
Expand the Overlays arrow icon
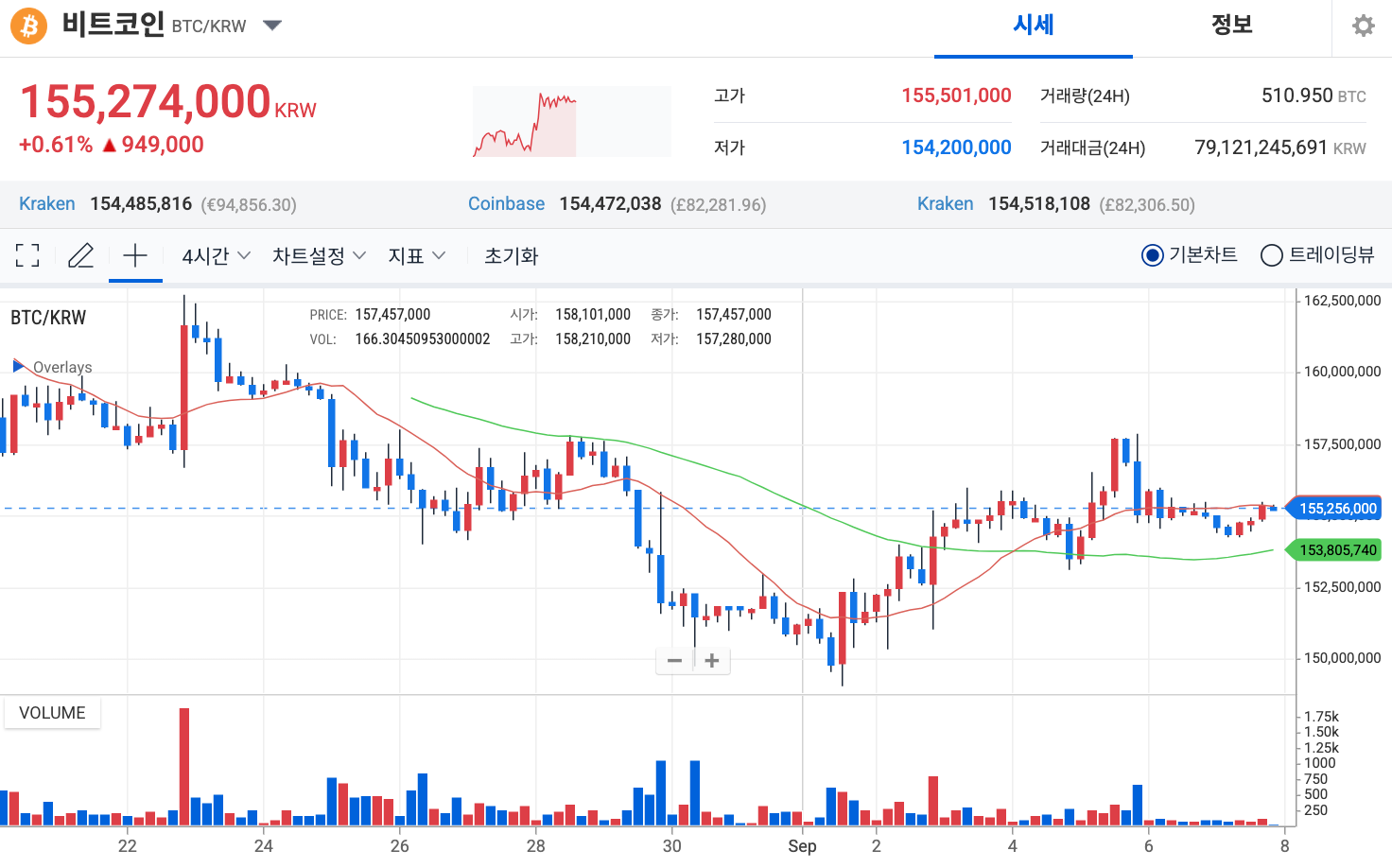(x=18, y=366)
